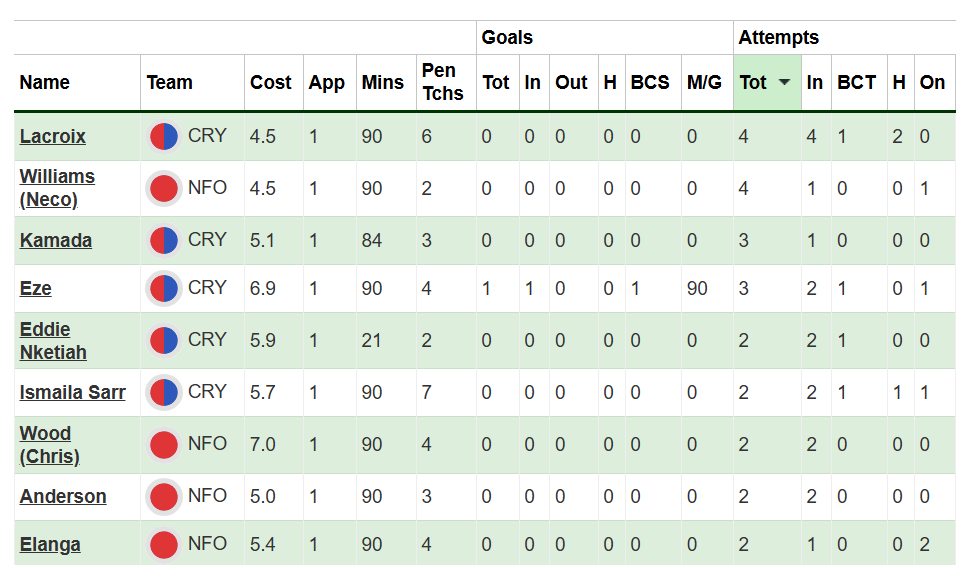The width and height of the screenshot is (956, 565).
Task: Sort table by Cost column header
Action: click(x=270, y=83)
